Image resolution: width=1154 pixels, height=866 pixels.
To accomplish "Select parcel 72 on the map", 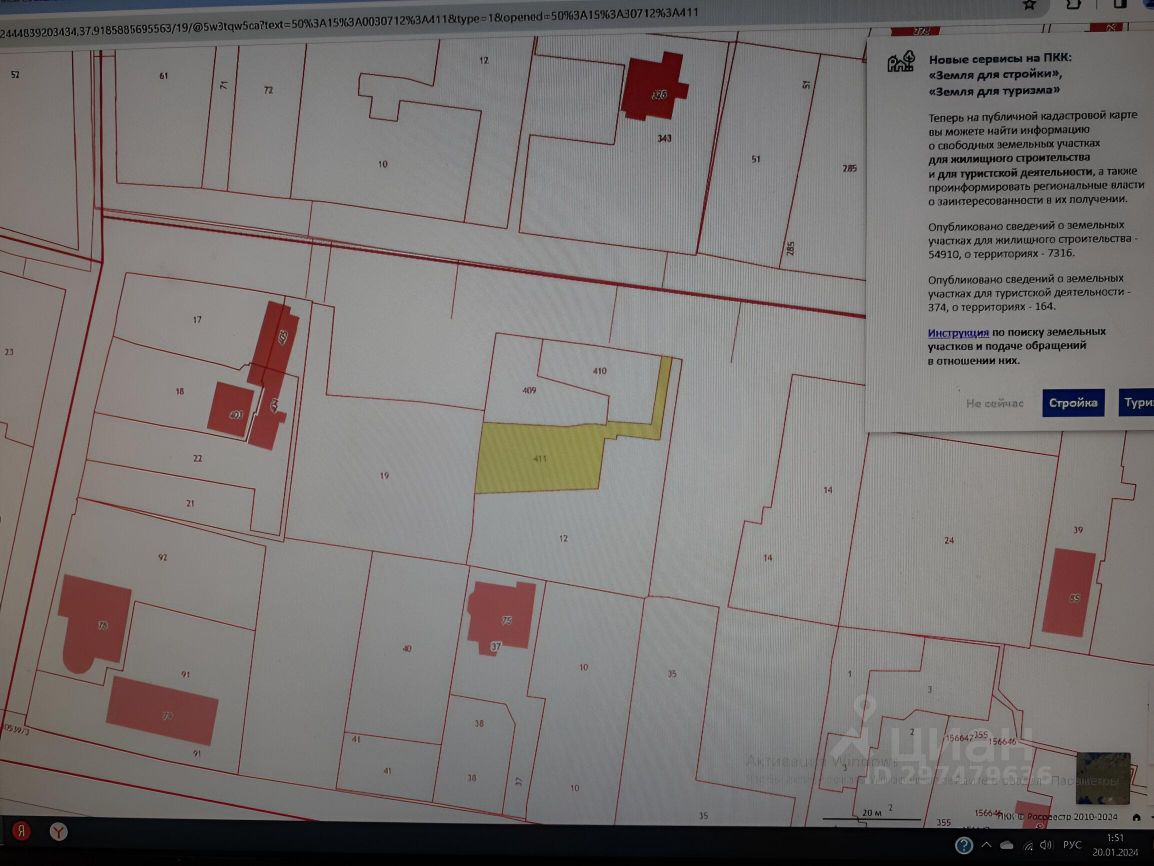I will [x=268, y=90].
